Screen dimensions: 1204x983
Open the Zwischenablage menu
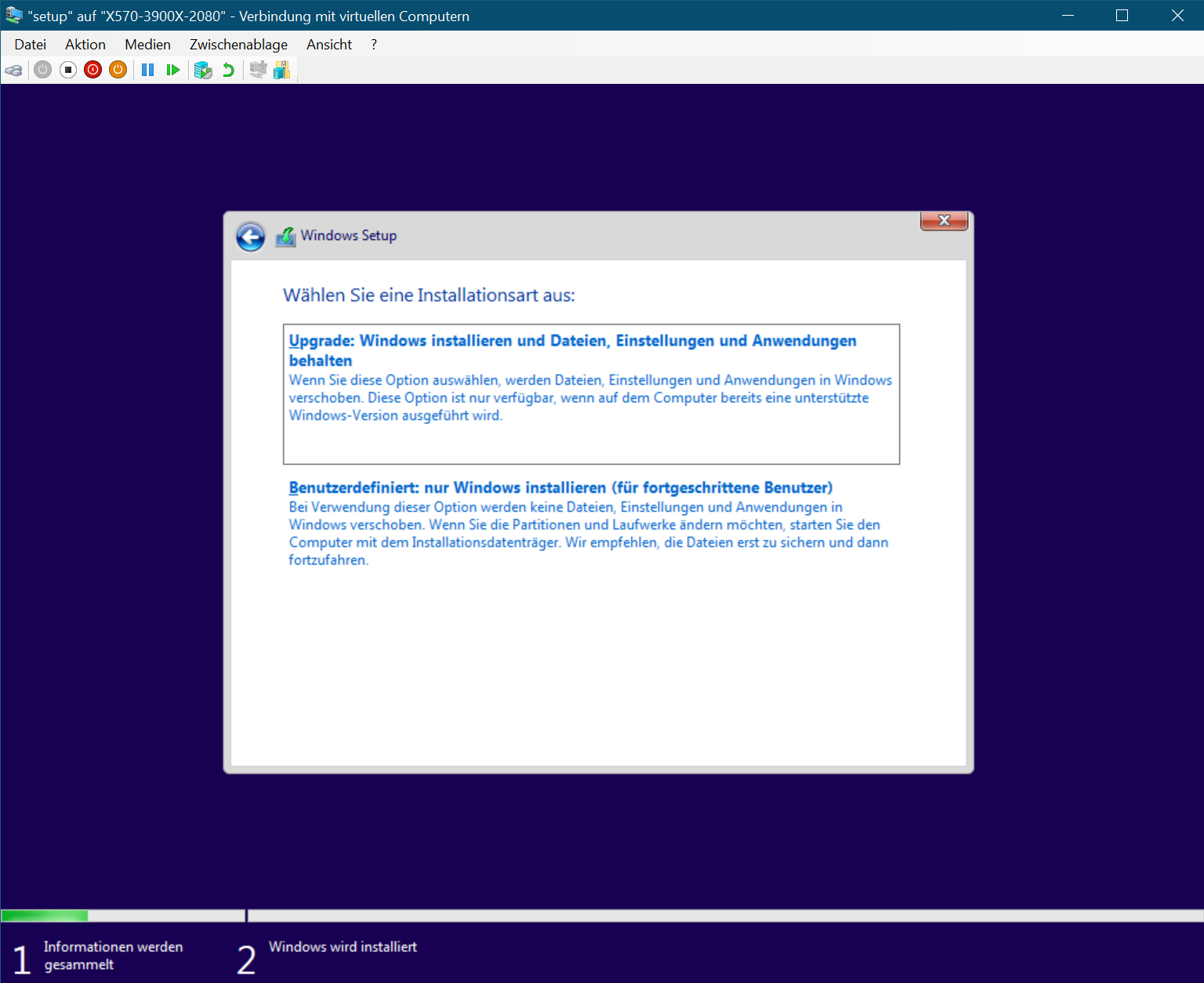tap(238, 45)
